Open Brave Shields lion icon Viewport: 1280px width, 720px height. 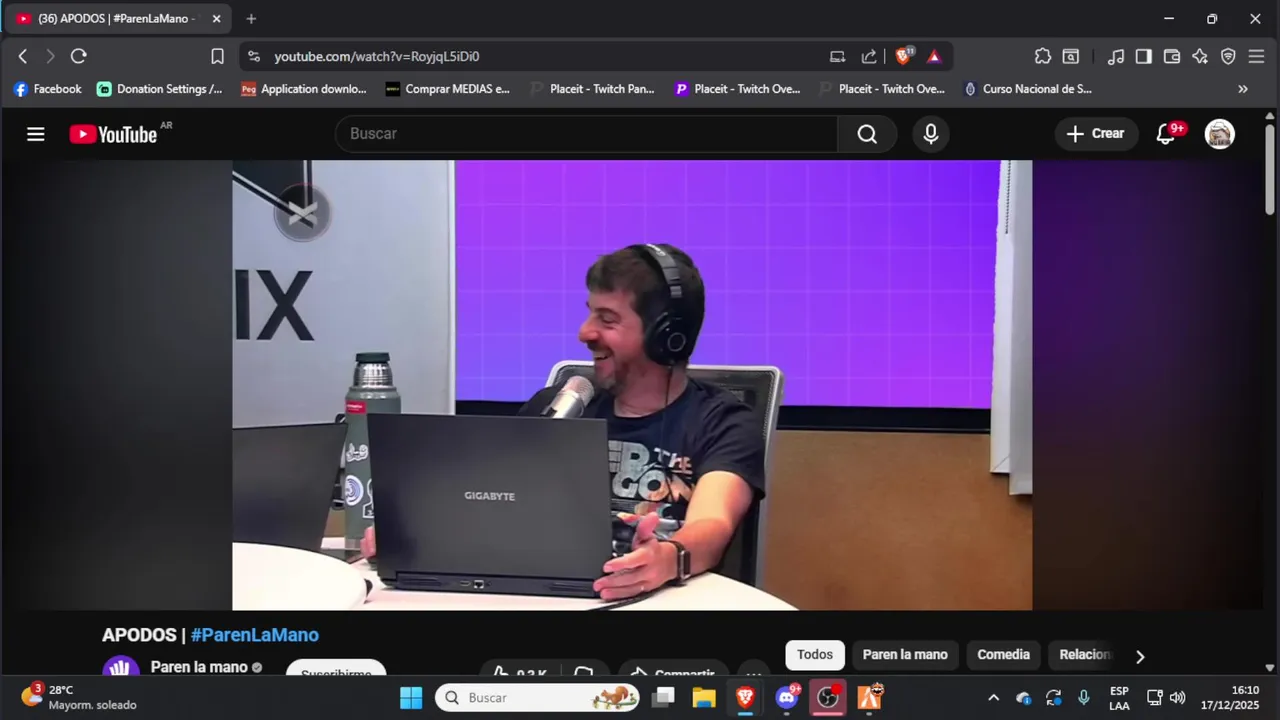903,57
